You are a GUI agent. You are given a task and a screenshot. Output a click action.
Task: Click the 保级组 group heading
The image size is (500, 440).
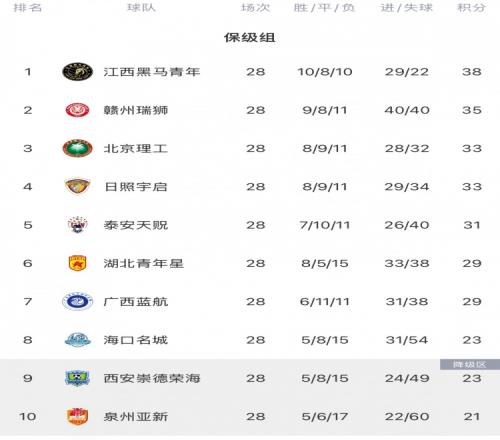249,37
